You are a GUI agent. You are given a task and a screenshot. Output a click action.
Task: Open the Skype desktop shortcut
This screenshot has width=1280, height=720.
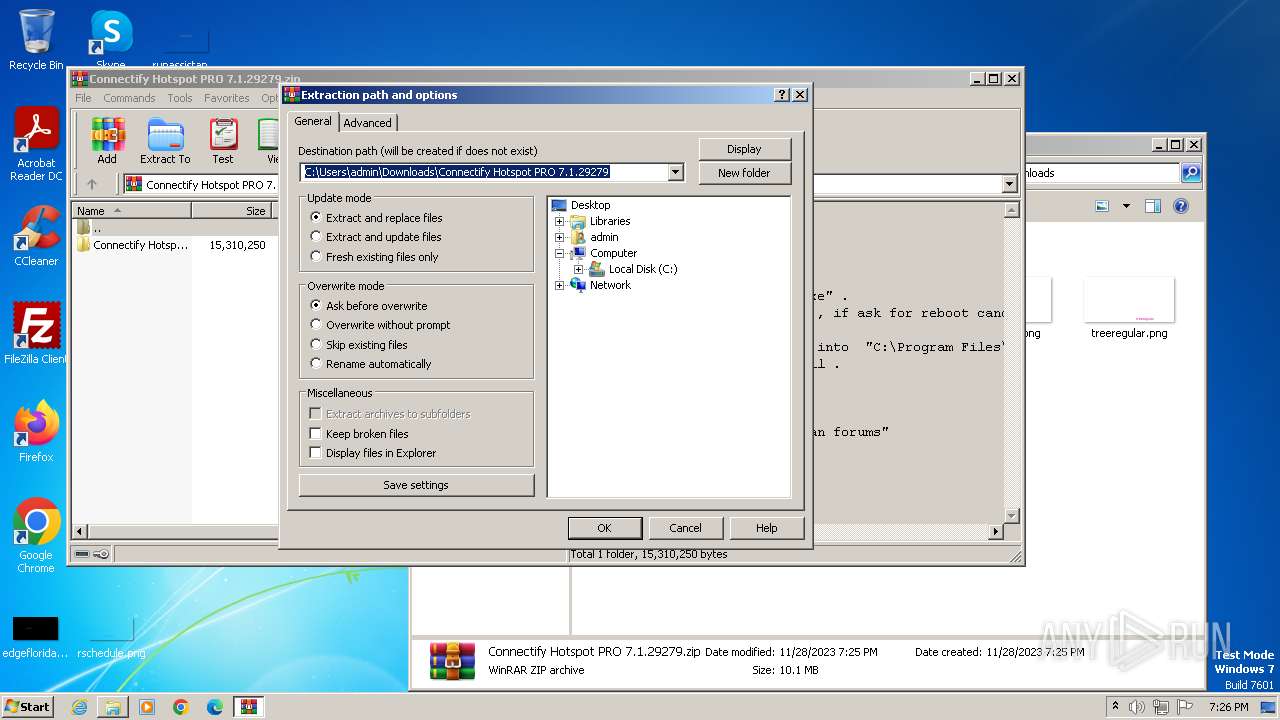click(110, 40)
